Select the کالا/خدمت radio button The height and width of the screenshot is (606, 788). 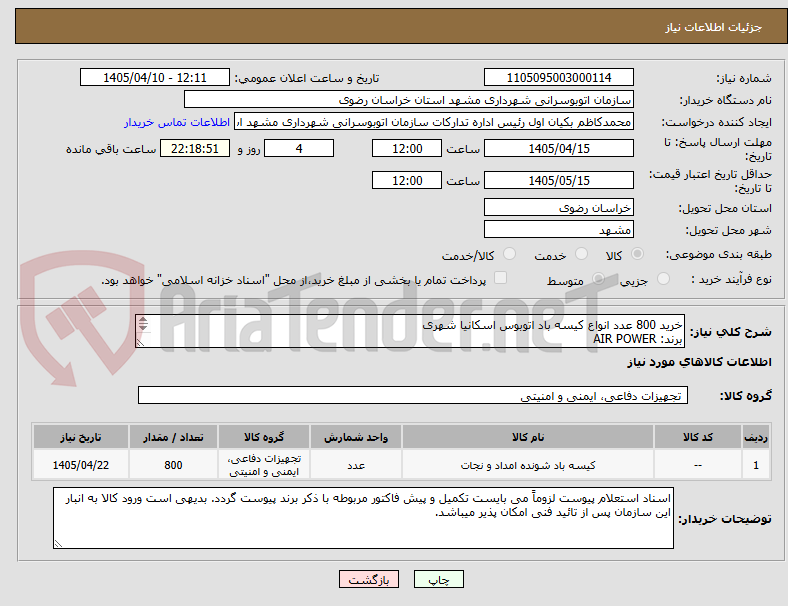coord(510,254)
